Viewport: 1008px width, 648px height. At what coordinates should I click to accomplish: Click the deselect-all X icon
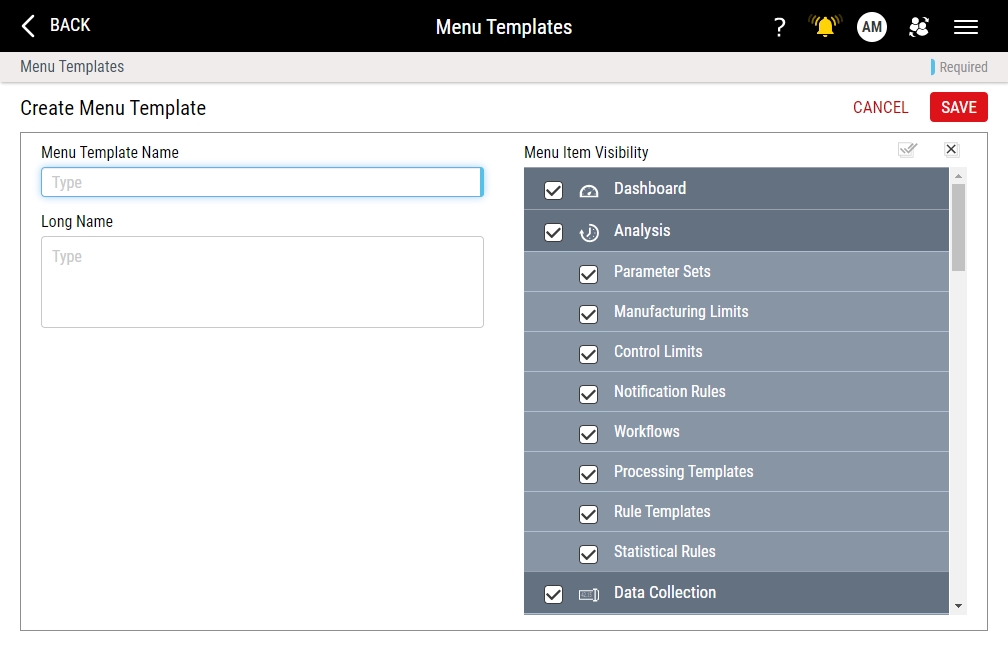(x=951, y=150)
